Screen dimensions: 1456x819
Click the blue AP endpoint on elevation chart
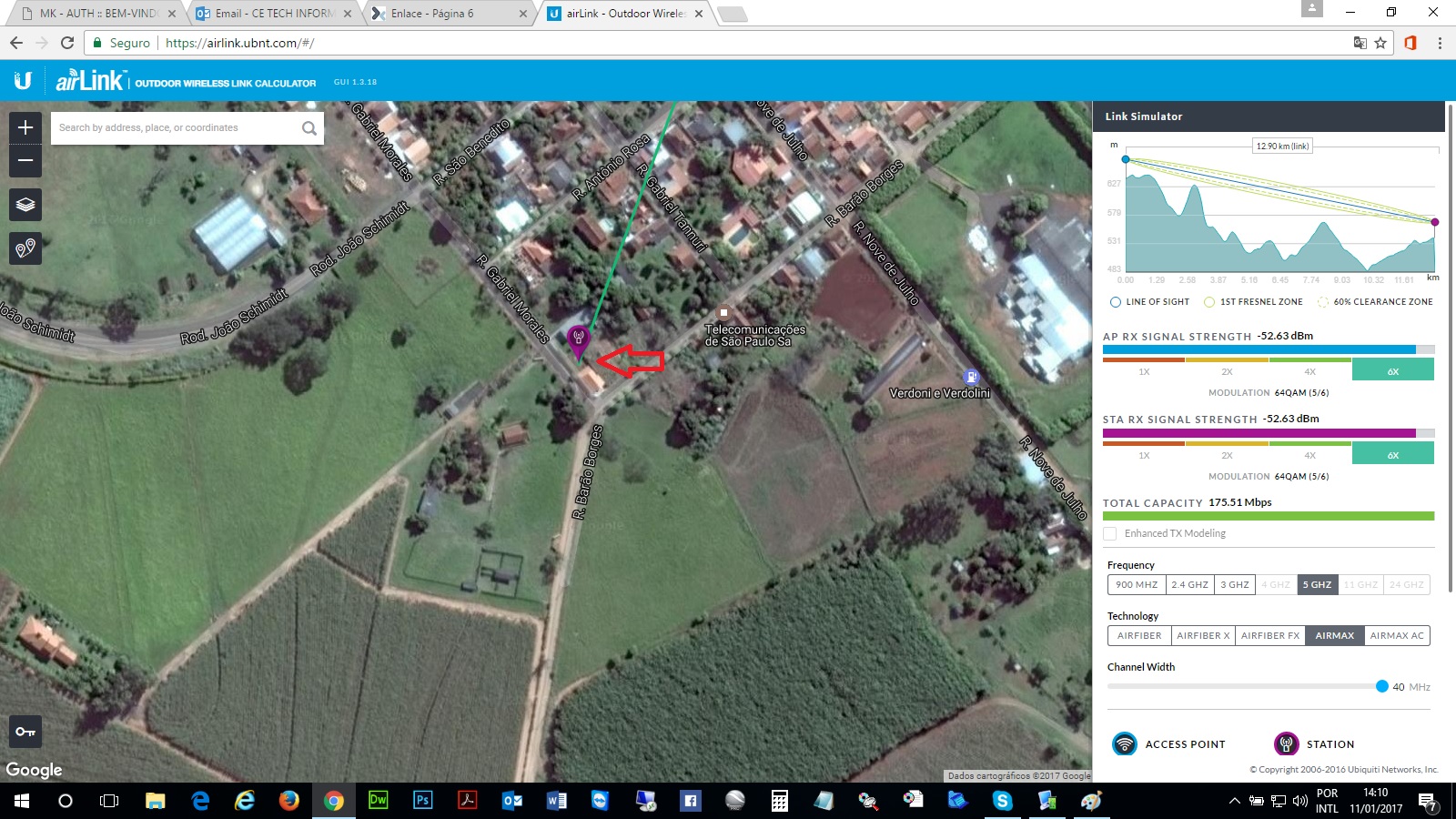coord(1126,159)
